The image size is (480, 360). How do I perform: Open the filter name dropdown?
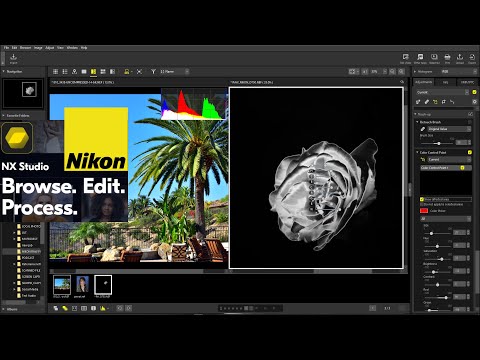pos(174,72)
